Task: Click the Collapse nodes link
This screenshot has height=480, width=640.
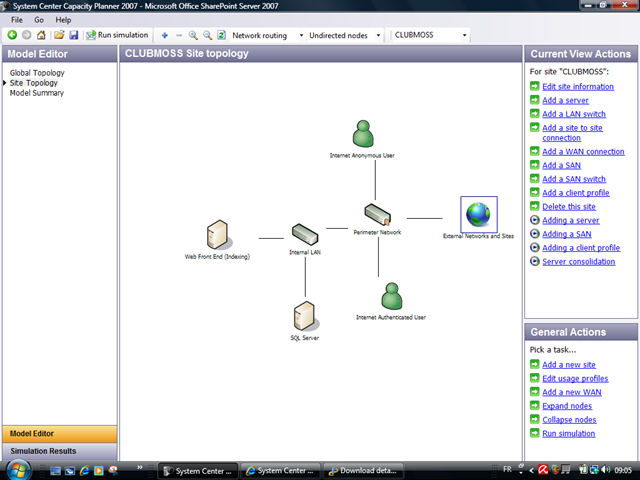Action: click(569, 420)
